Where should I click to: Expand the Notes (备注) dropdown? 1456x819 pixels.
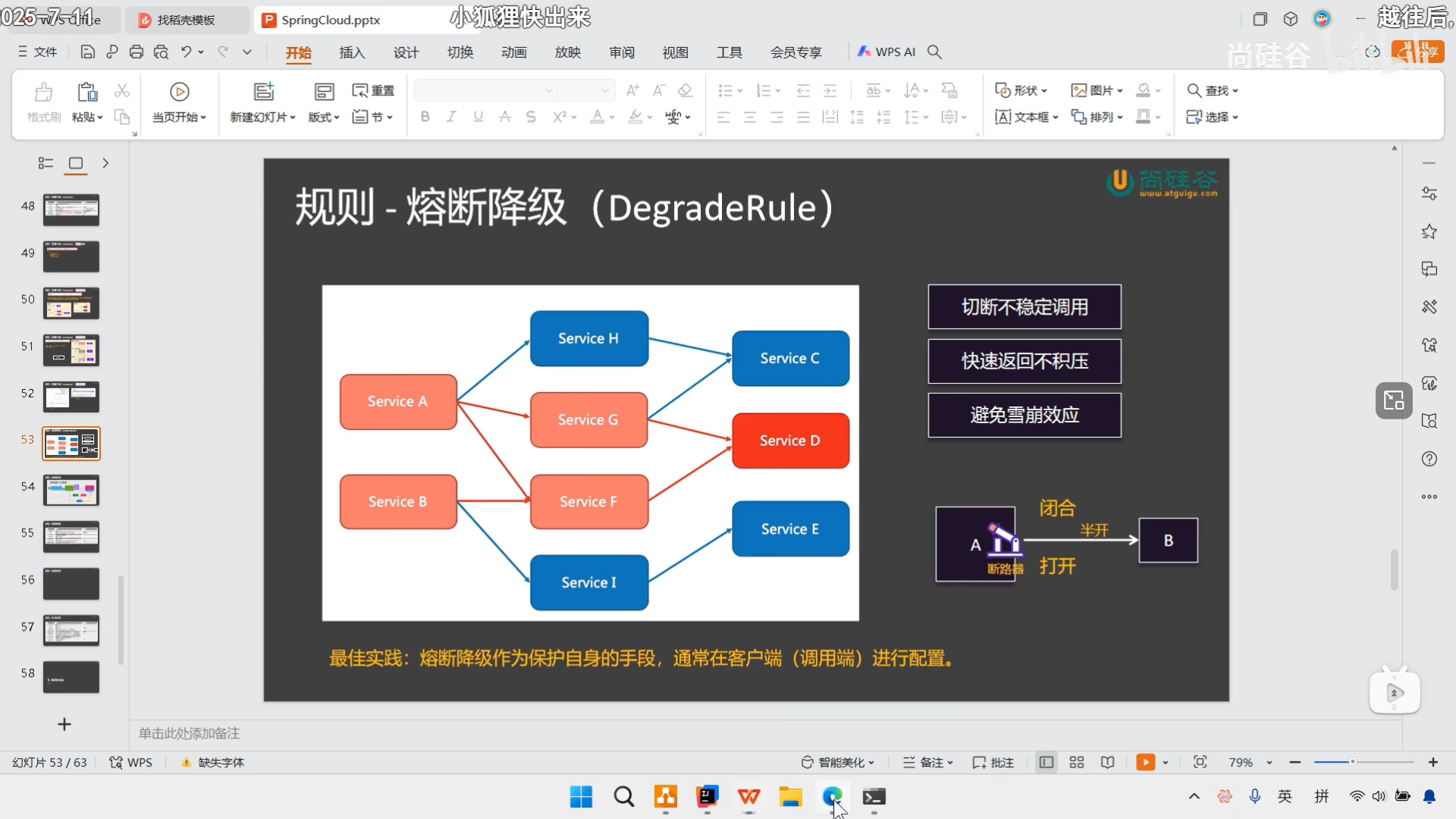949,762
